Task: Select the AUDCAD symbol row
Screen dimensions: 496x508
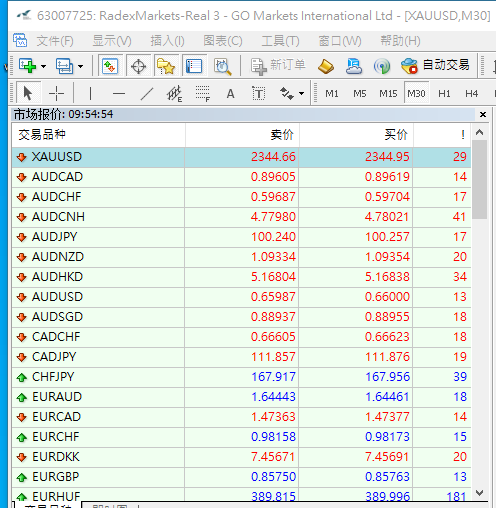Action: click(241, 177)
